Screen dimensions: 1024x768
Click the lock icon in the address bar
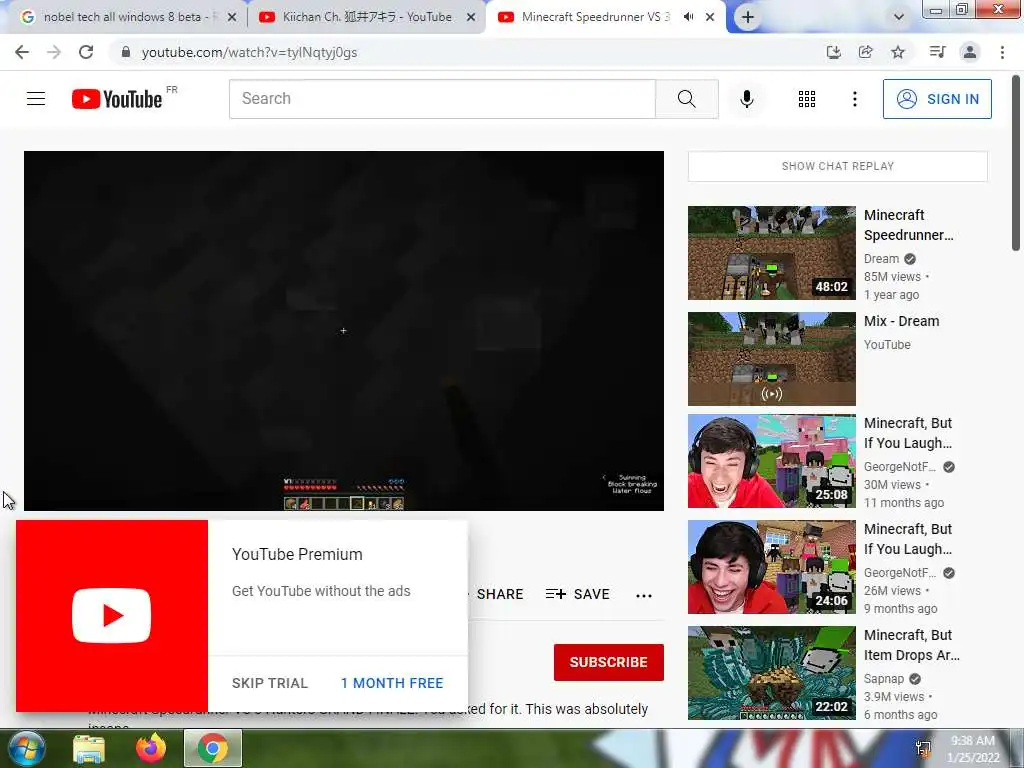pos(126,52)
